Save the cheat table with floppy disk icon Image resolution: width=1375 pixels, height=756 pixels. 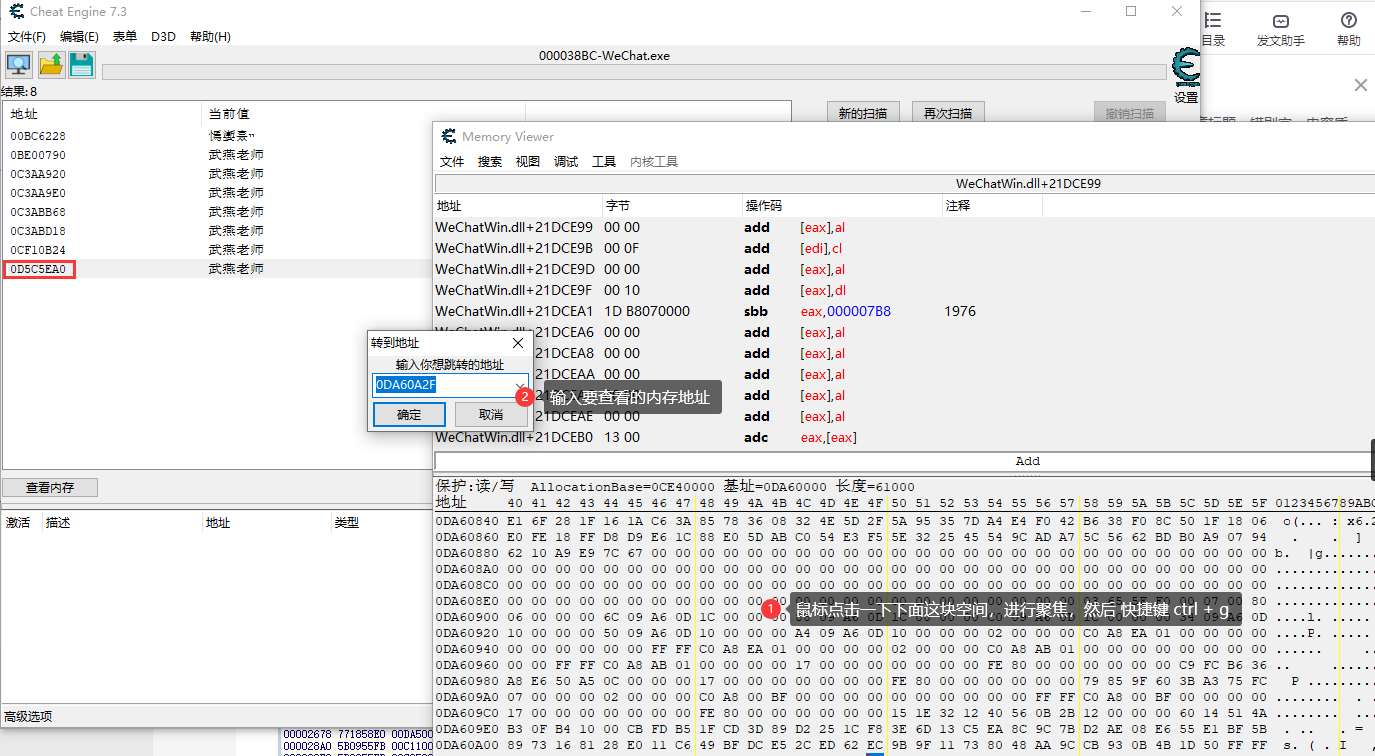(x=80, y=64)
